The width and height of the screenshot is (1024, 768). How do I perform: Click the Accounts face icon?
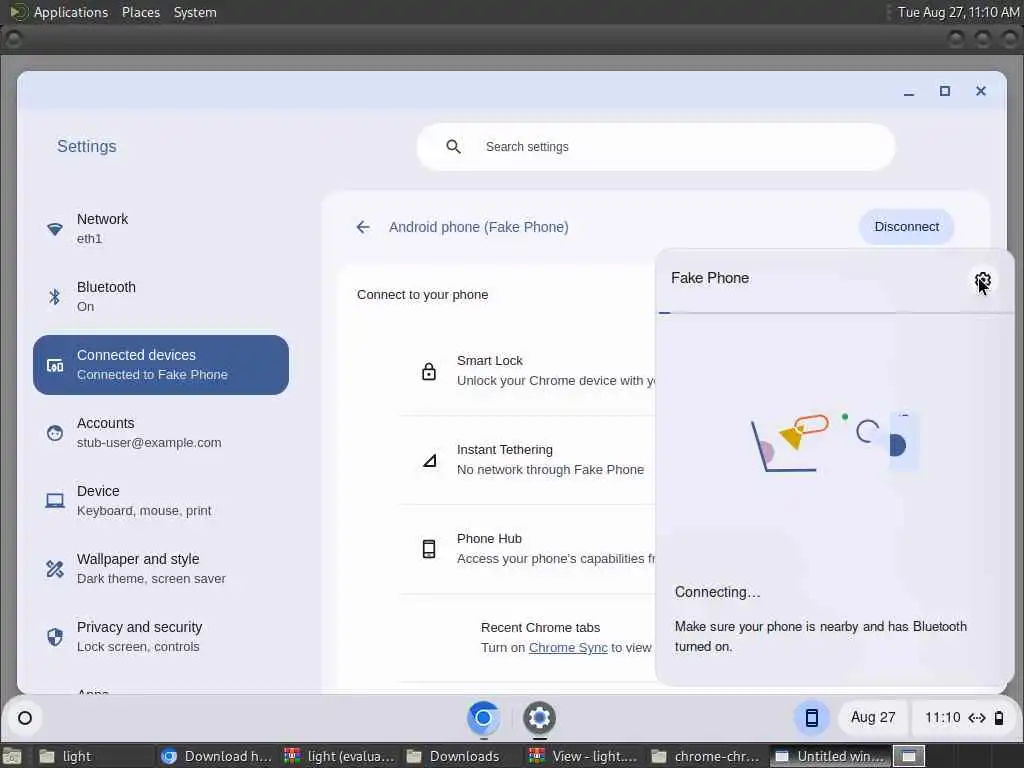[55, 433]
